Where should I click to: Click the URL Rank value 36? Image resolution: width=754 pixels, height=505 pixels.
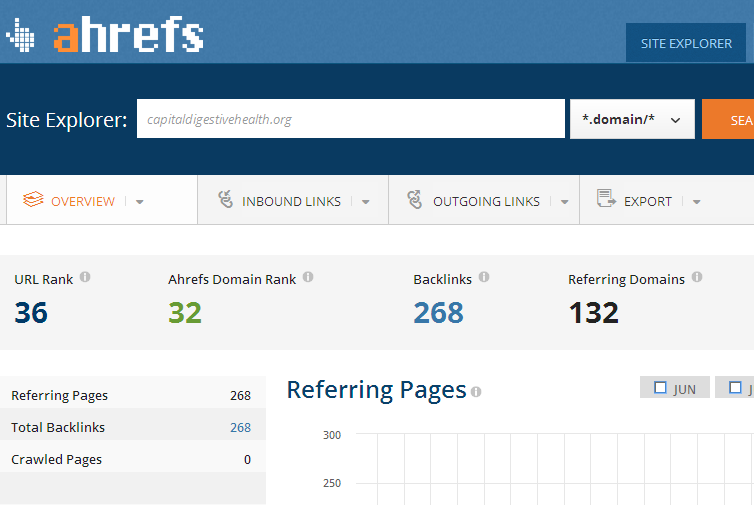[x=31, y=313]
